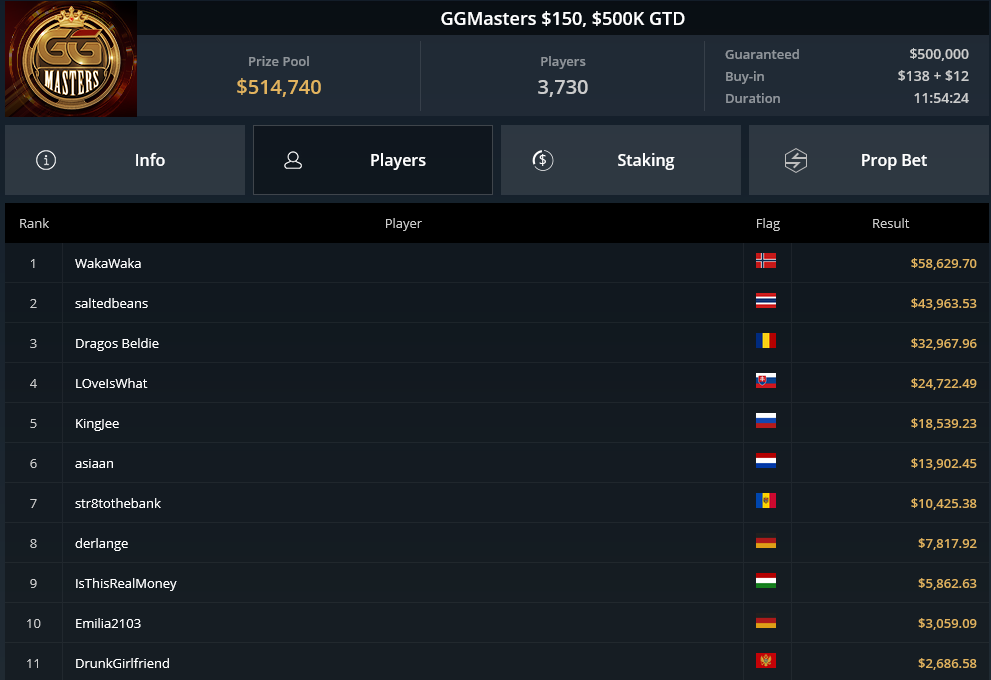Click the Prop Bet hexagon icon
991x680 pixels.
point(796,160)
